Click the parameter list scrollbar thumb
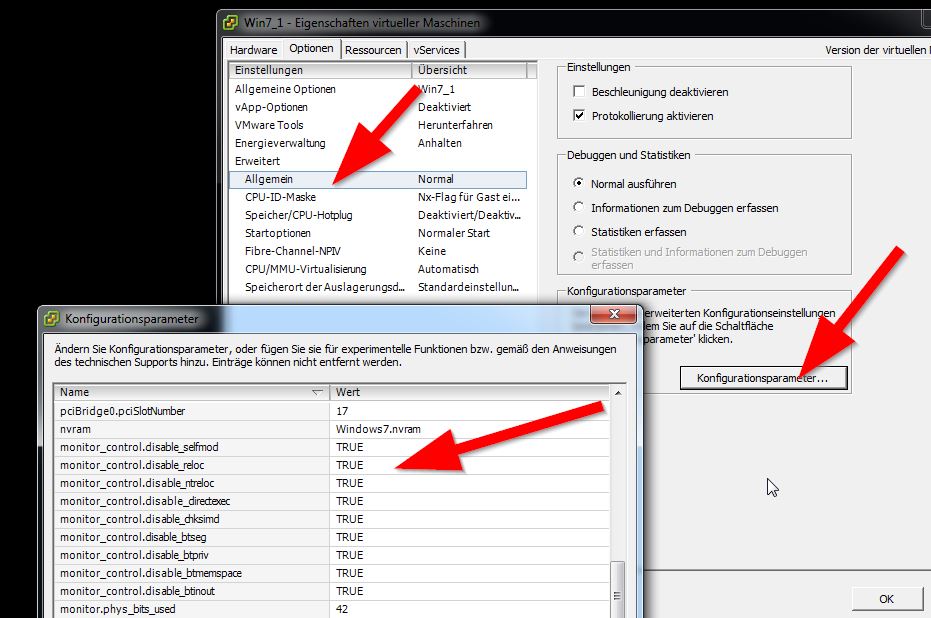The width and height of the screenshot is (931, 618). pyautogui.click(x=618, y=589)
